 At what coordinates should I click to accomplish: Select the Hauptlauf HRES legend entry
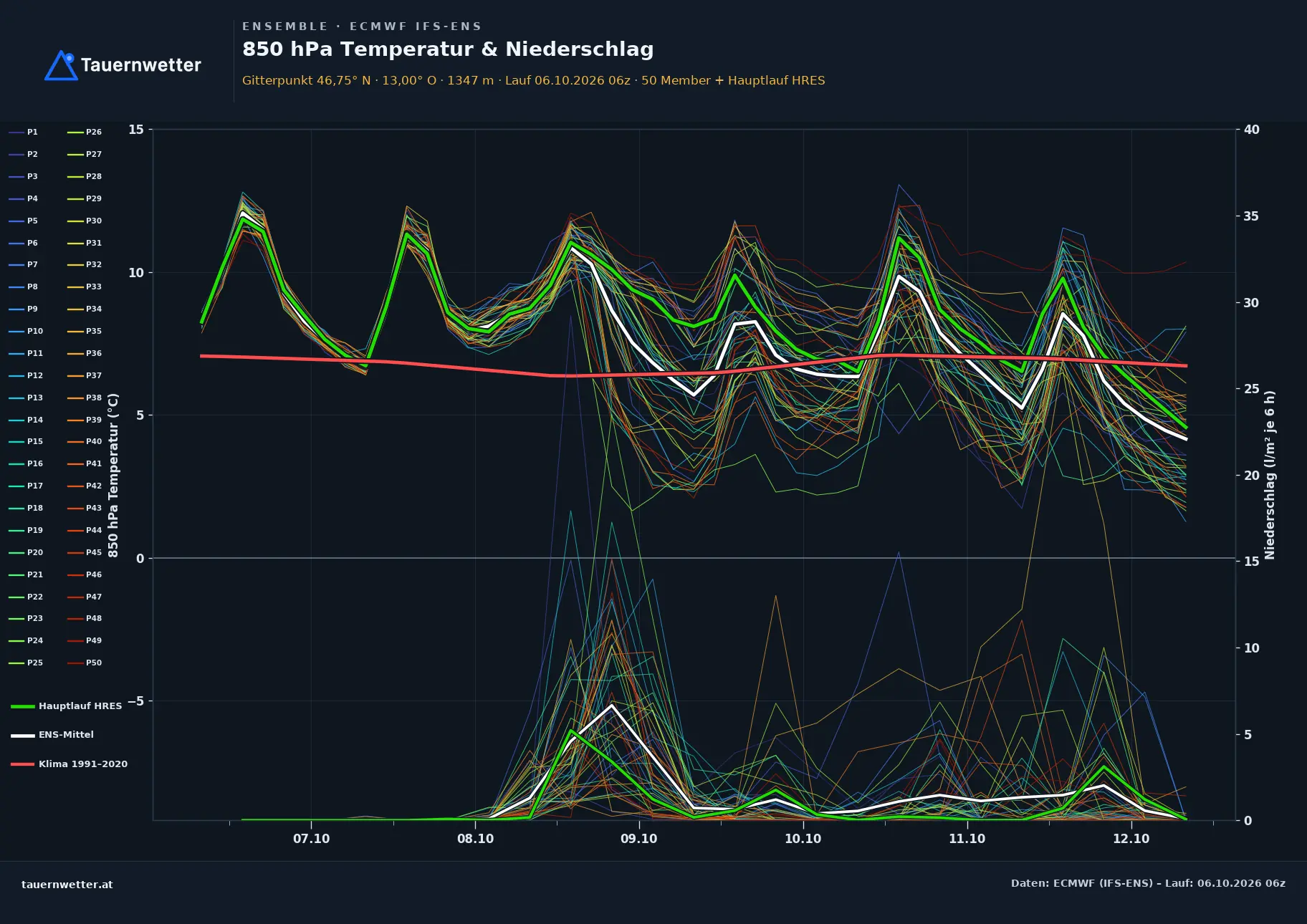(x=67, y=706)
